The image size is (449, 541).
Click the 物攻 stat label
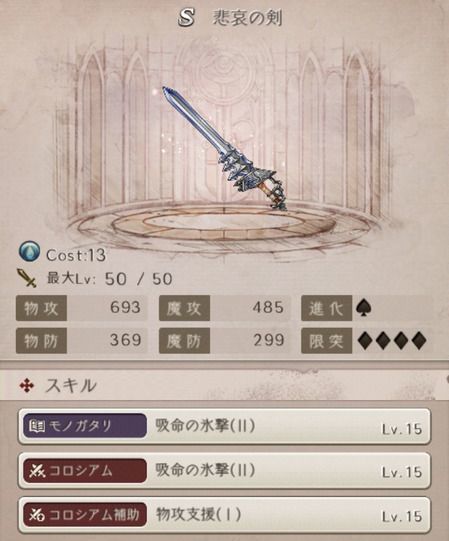[41, 308]
